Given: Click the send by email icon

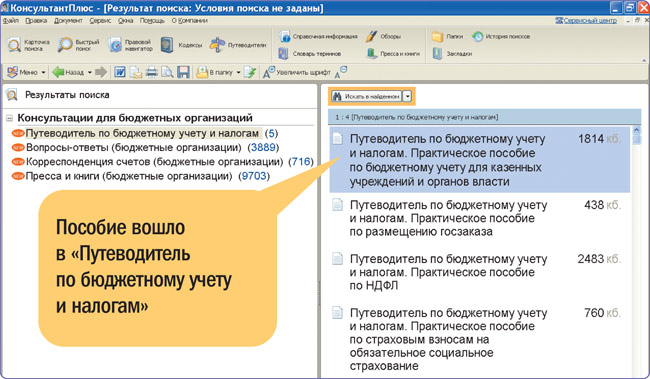Looking at the screenshot, I should [136, 72].
